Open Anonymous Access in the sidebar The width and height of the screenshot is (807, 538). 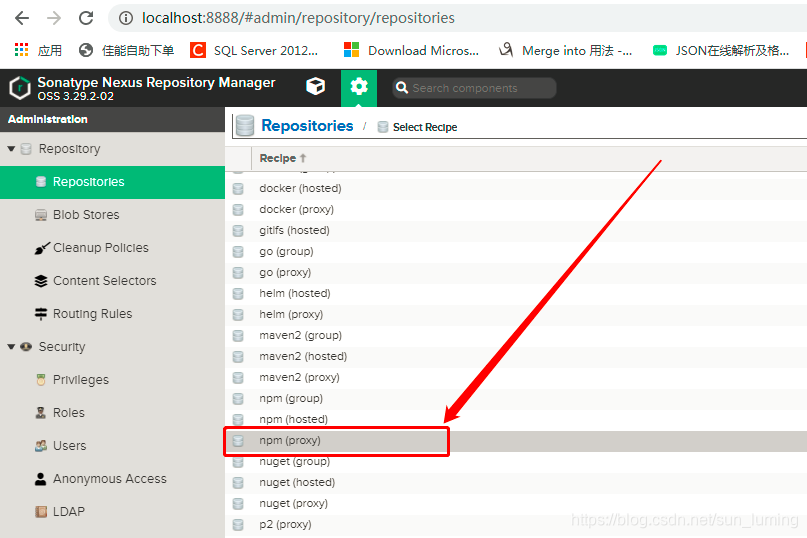(x=112, y=478)
